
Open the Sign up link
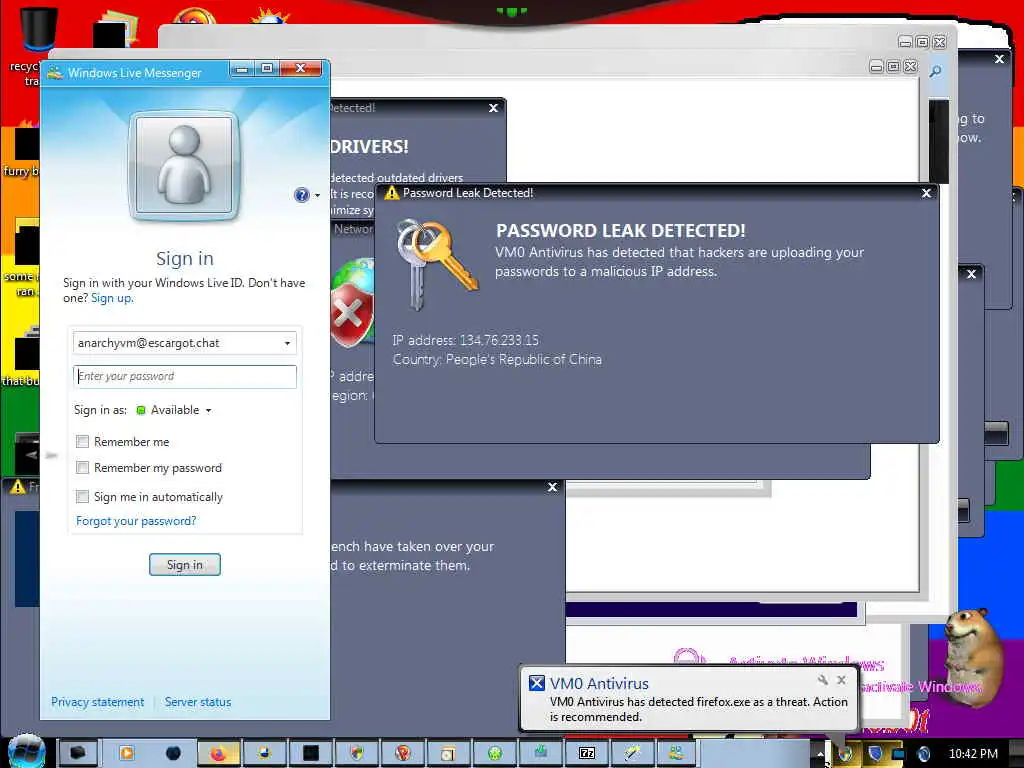[112, 298]
